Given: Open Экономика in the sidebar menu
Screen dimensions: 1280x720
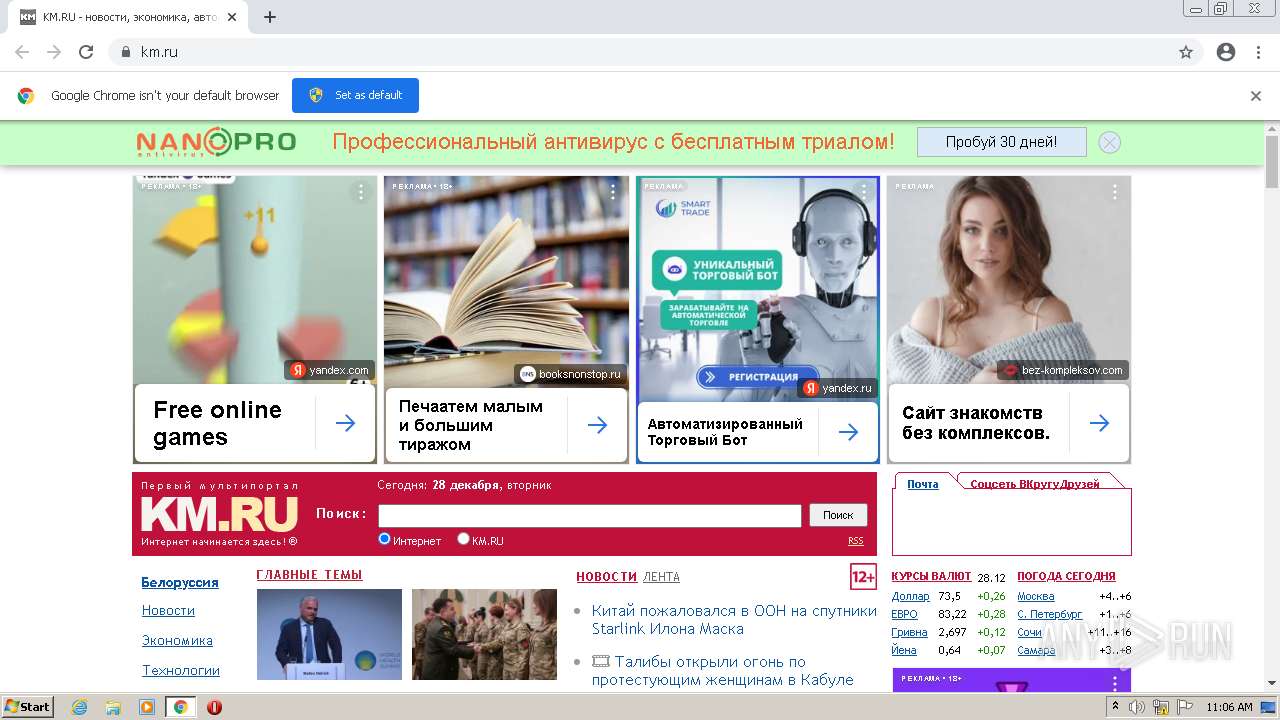Looking at the screenshot, I should click(x=177, y=640).
